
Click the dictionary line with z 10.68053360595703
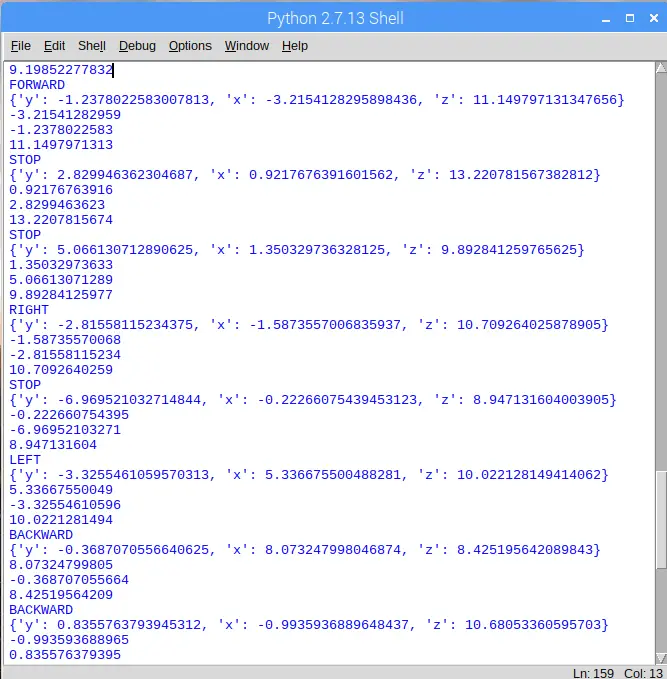coord(309,625)
